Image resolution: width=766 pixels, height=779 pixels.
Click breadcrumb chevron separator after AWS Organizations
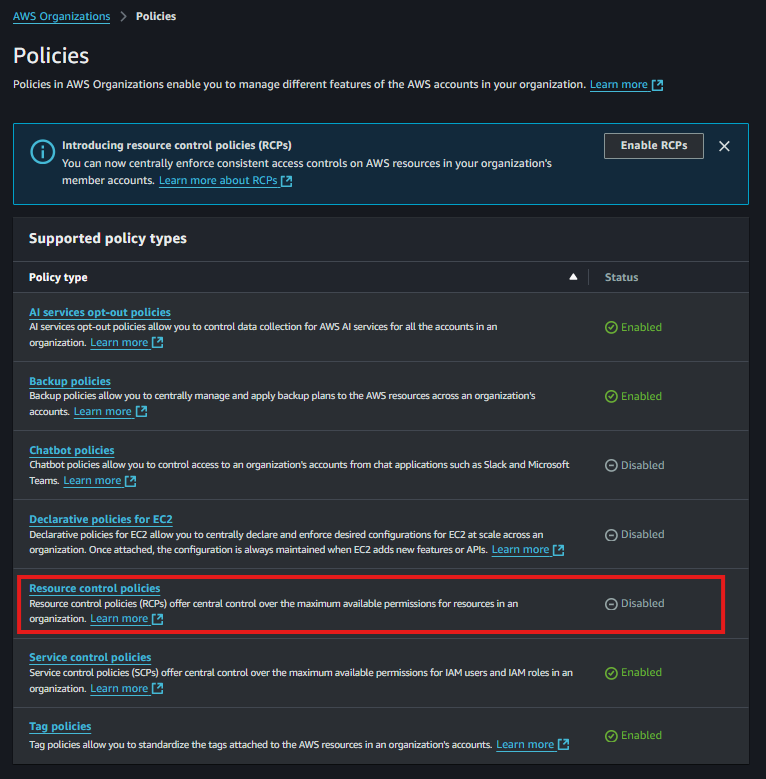[x=123, y=16]
